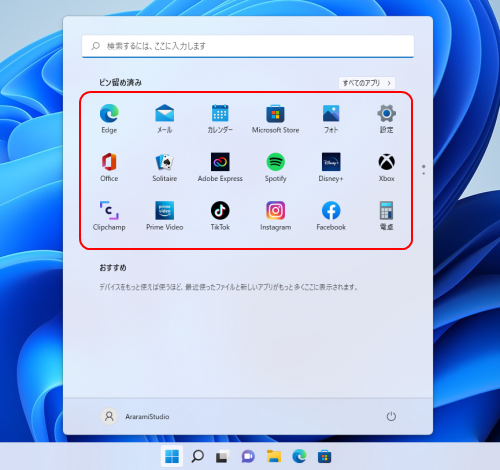This screenshot has width=500, height=470.
Task: Open the Disney+ app
Action: (331, 167)
